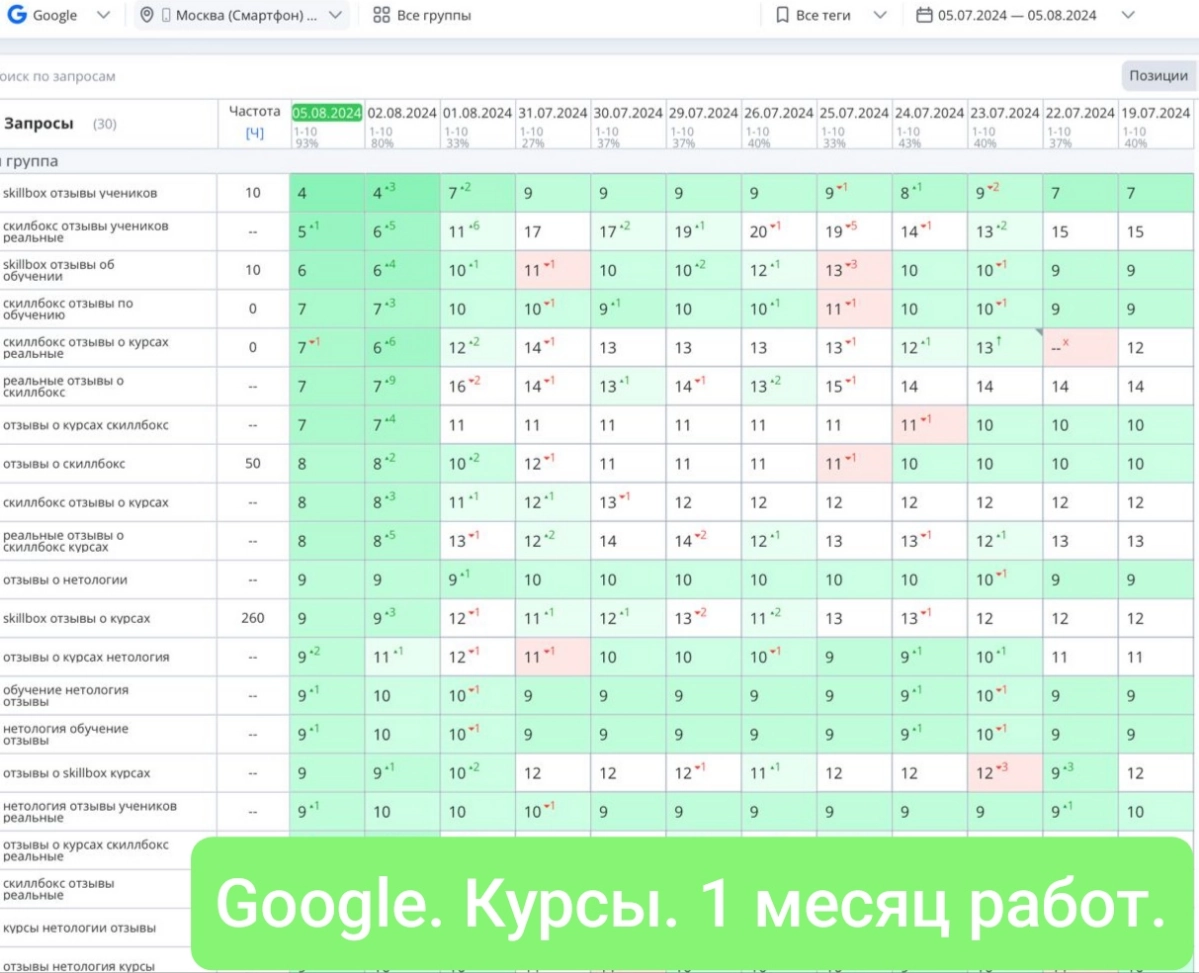Click query 'реальные отзывы о скиллбокс курсах'
Viewport: 1199px width, 973px height.
point(63,541)
